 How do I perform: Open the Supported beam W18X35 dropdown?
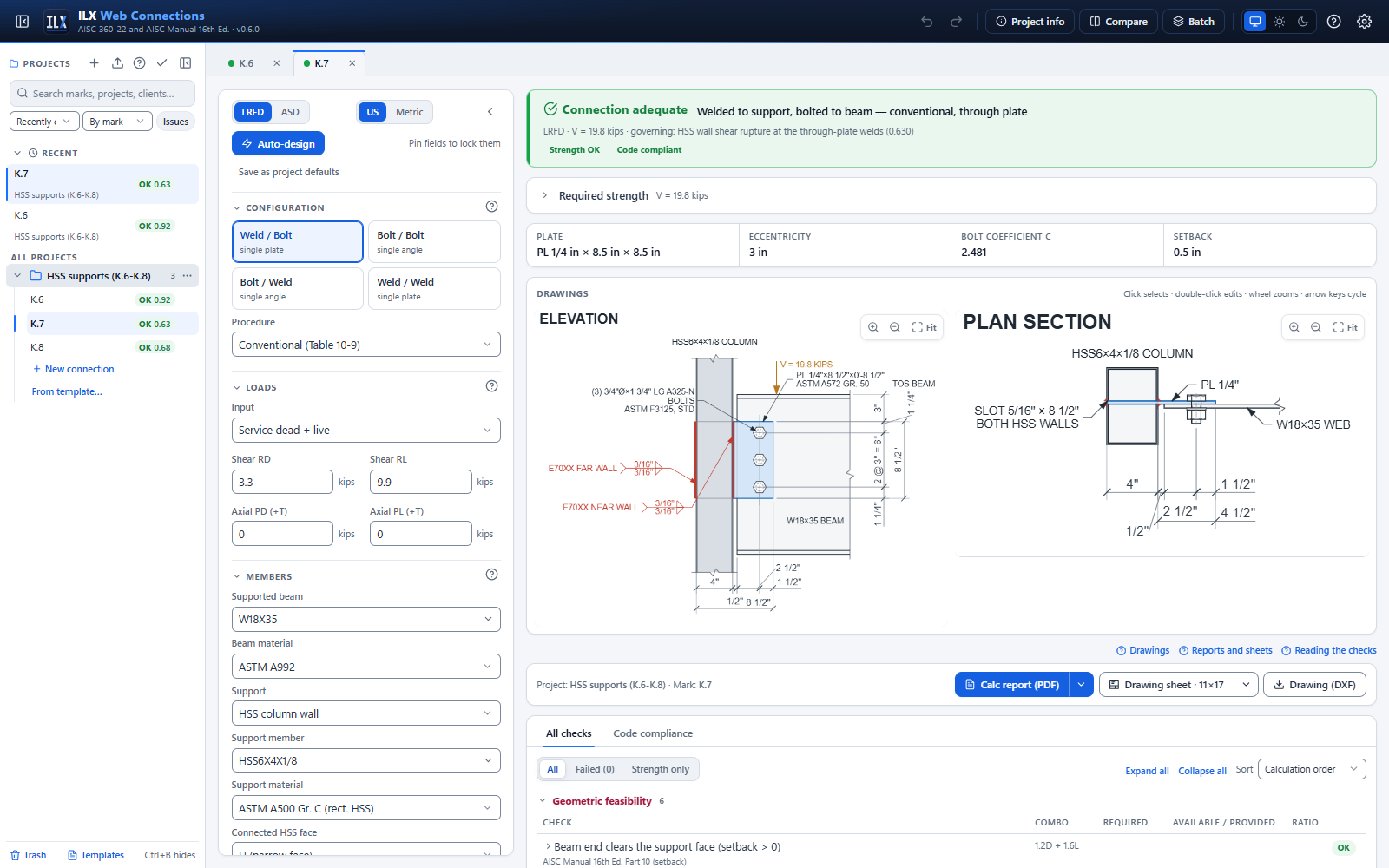tap(366, 619)
